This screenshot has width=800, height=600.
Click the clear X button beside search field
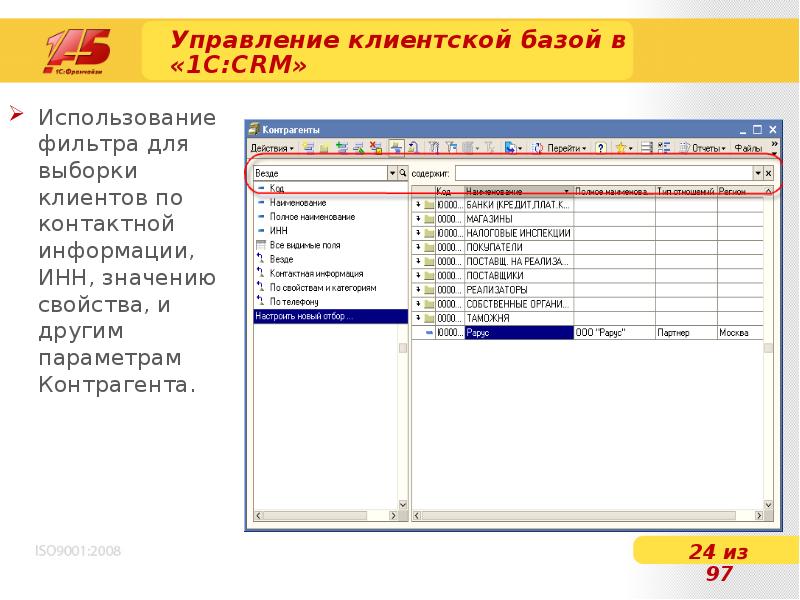point(768,173)
